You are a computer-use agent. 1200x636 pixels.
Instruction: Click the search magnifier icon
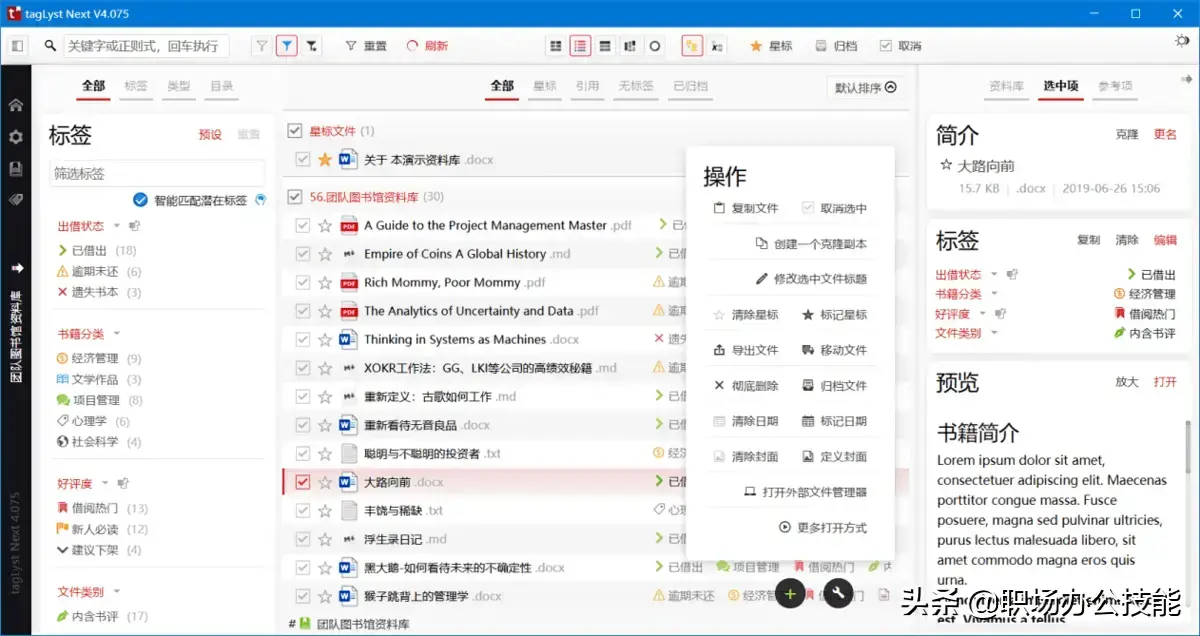(50, 45)
